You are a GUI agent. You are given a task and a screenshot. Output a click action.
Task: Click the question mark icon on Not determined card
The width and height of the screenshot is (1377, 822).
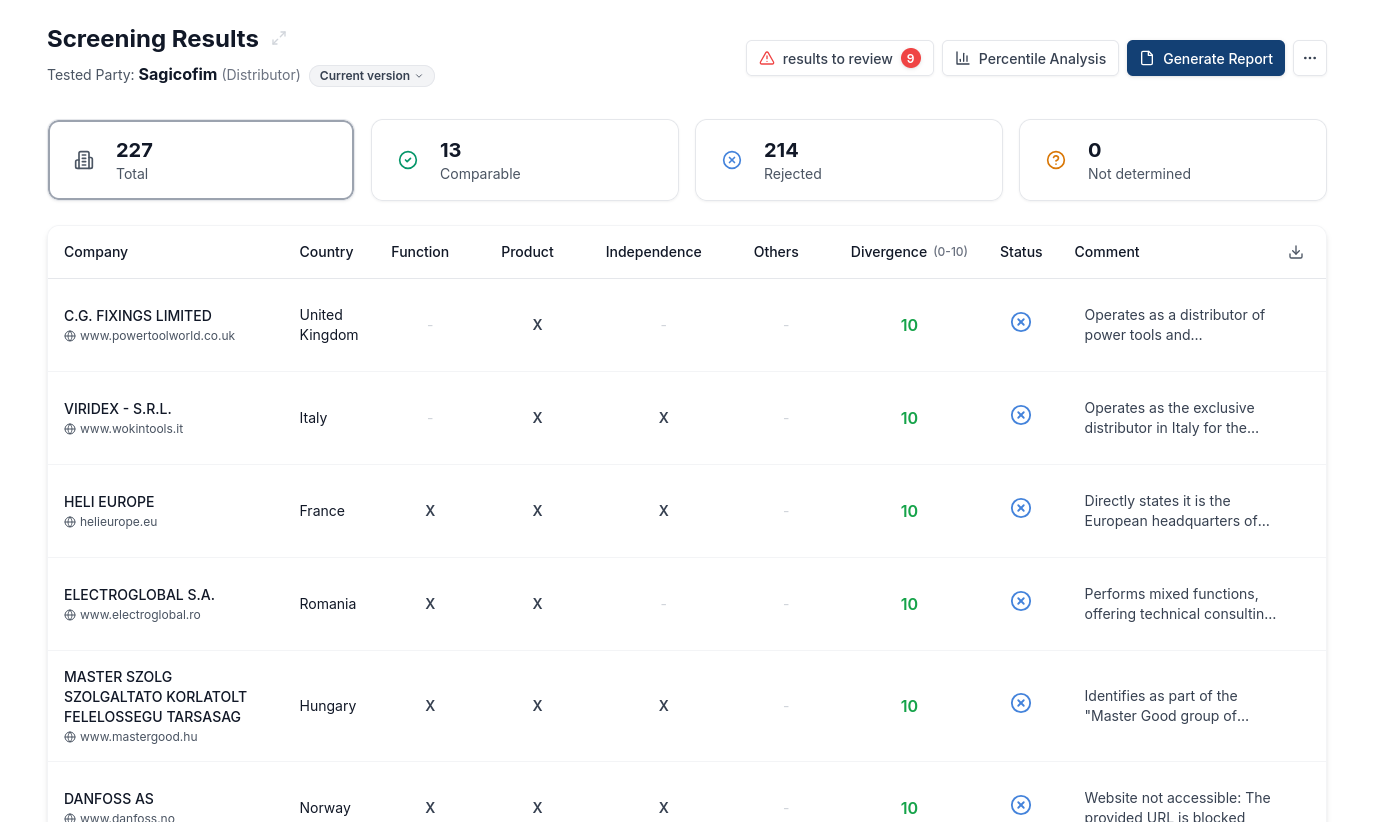[1056, 159]
